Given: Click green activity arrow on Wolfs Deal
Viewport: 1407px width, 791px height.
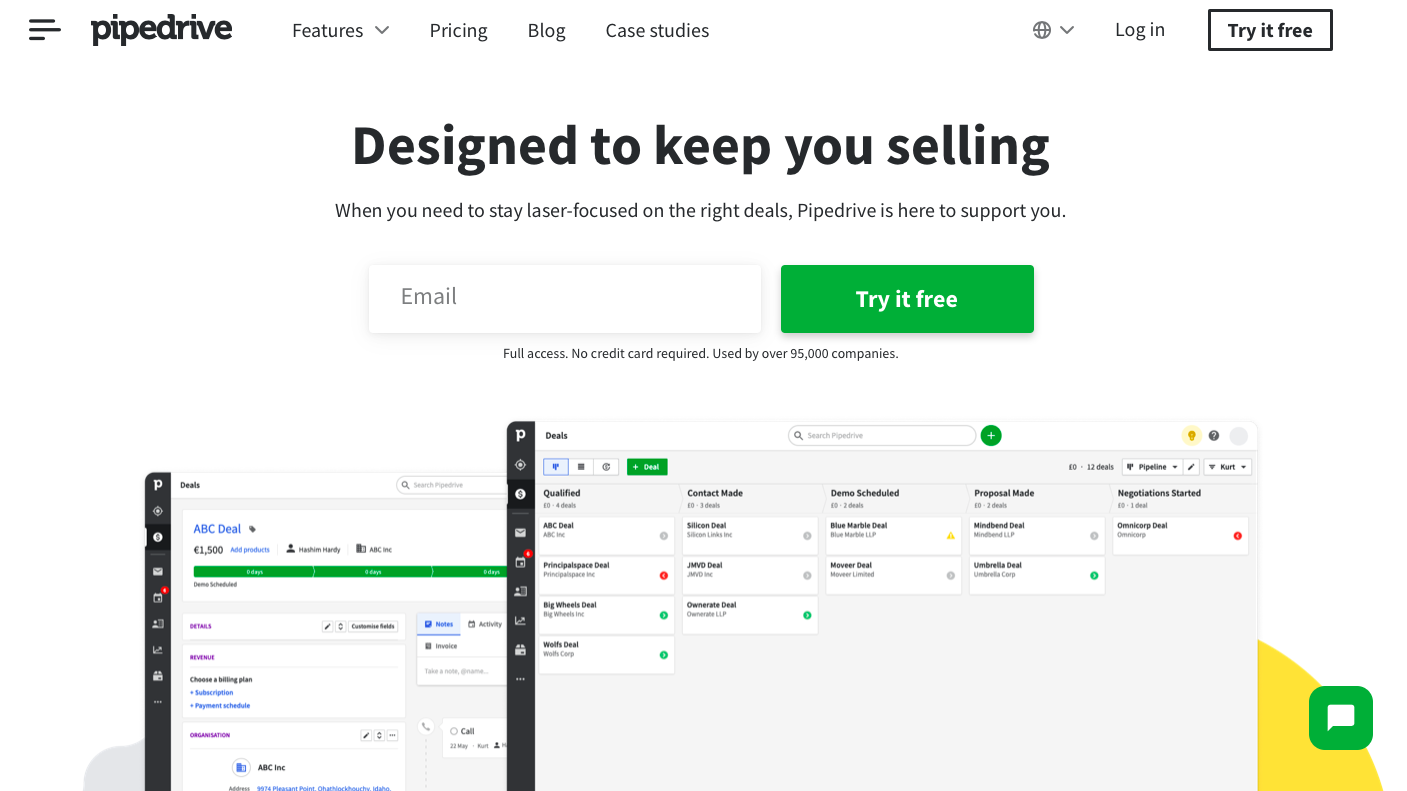Looking at the screenshot, I should [x=663, y=655].
